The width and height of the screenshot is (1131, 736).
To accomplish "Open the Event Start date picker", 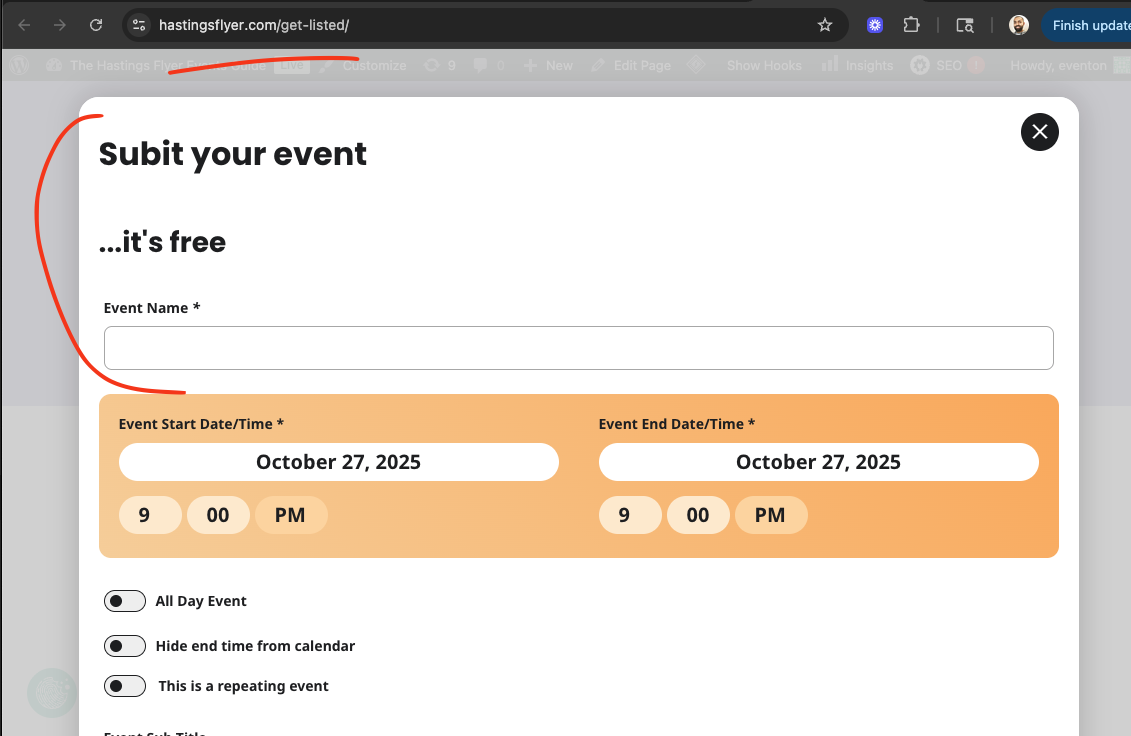I will click(x=338, y=462).
